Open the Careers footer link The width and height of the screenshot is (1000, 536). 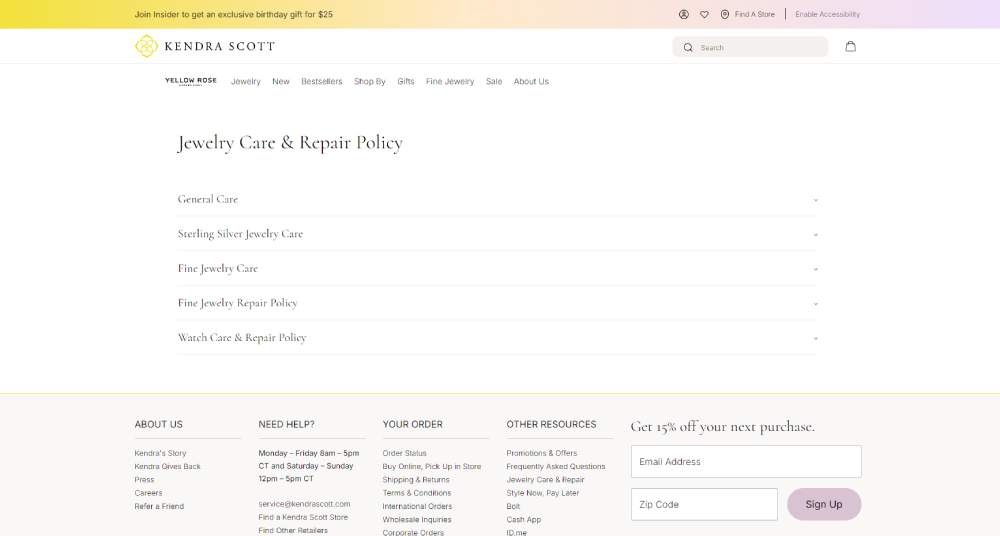tap(148, 493)
